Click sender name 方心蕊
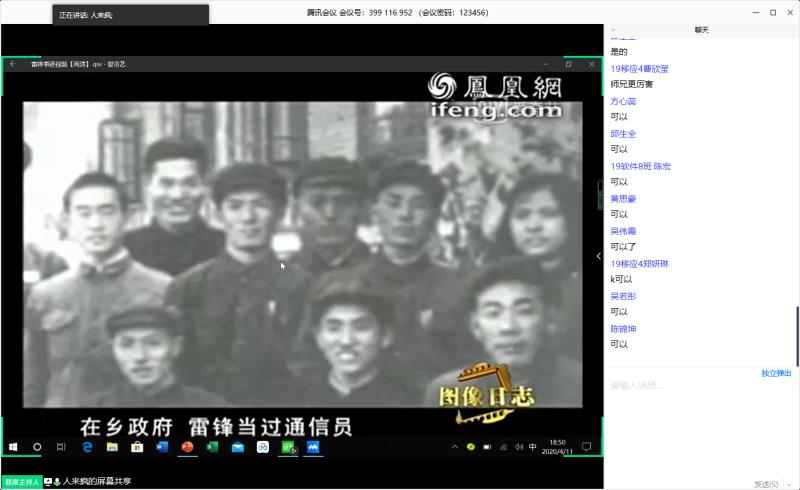This screenshot has width=800, height=490. click(623, 102)
